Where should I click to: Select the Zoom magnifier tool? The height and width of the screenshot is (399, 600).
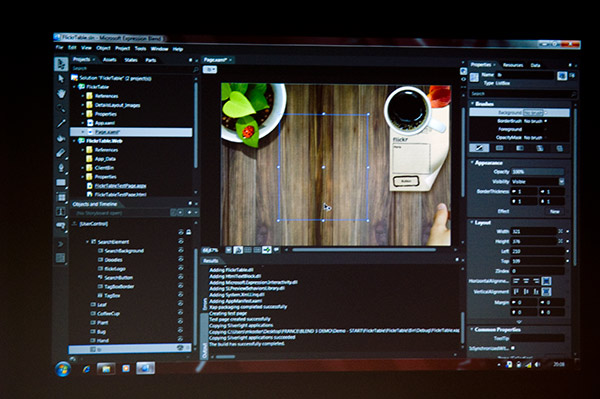[61, 109]
